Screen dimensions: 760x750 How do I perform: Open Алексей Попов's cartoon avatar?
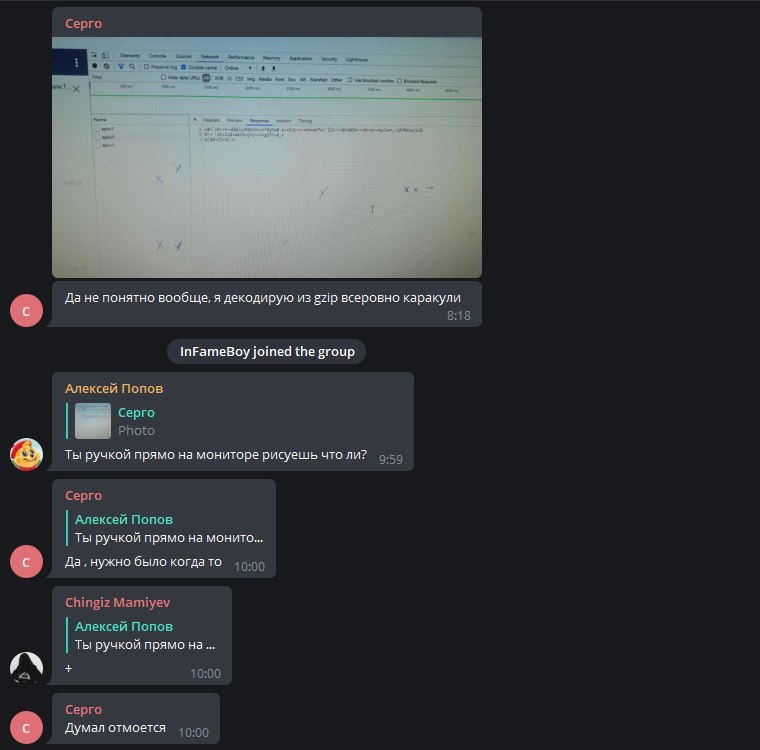tap(26, 454)
